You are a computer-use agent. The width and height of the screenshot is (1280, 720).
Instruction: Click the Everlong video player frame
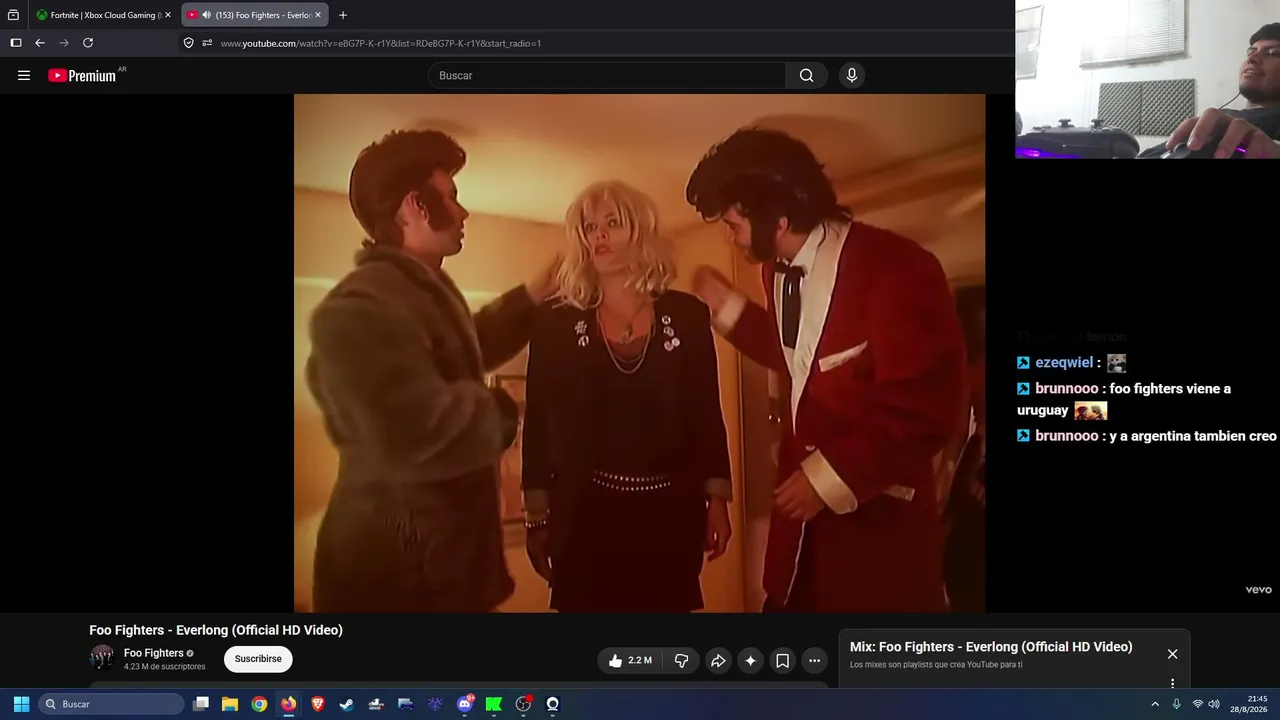click(x=639, y=353)
